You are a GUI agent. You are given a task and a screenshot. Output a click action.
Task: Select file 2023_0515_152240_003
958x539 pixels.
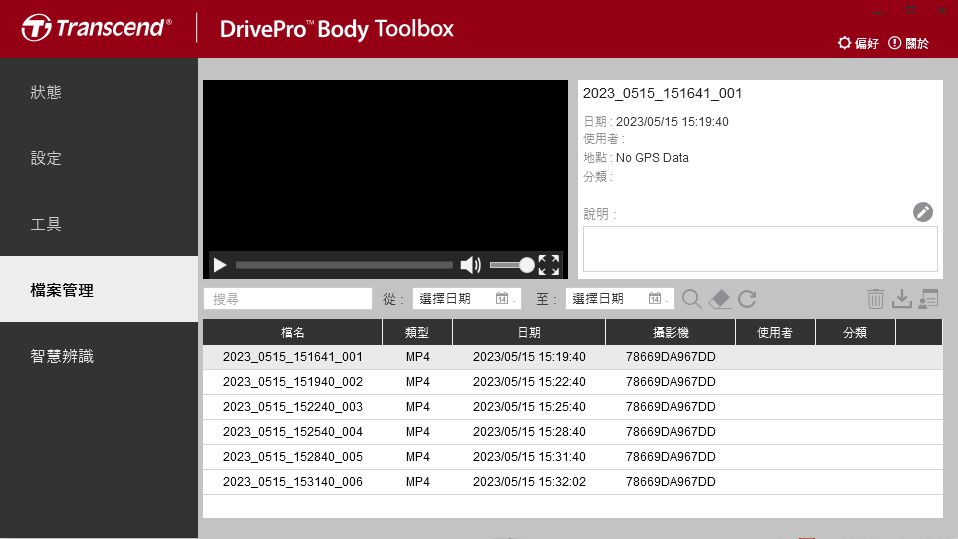coord(572,407)
